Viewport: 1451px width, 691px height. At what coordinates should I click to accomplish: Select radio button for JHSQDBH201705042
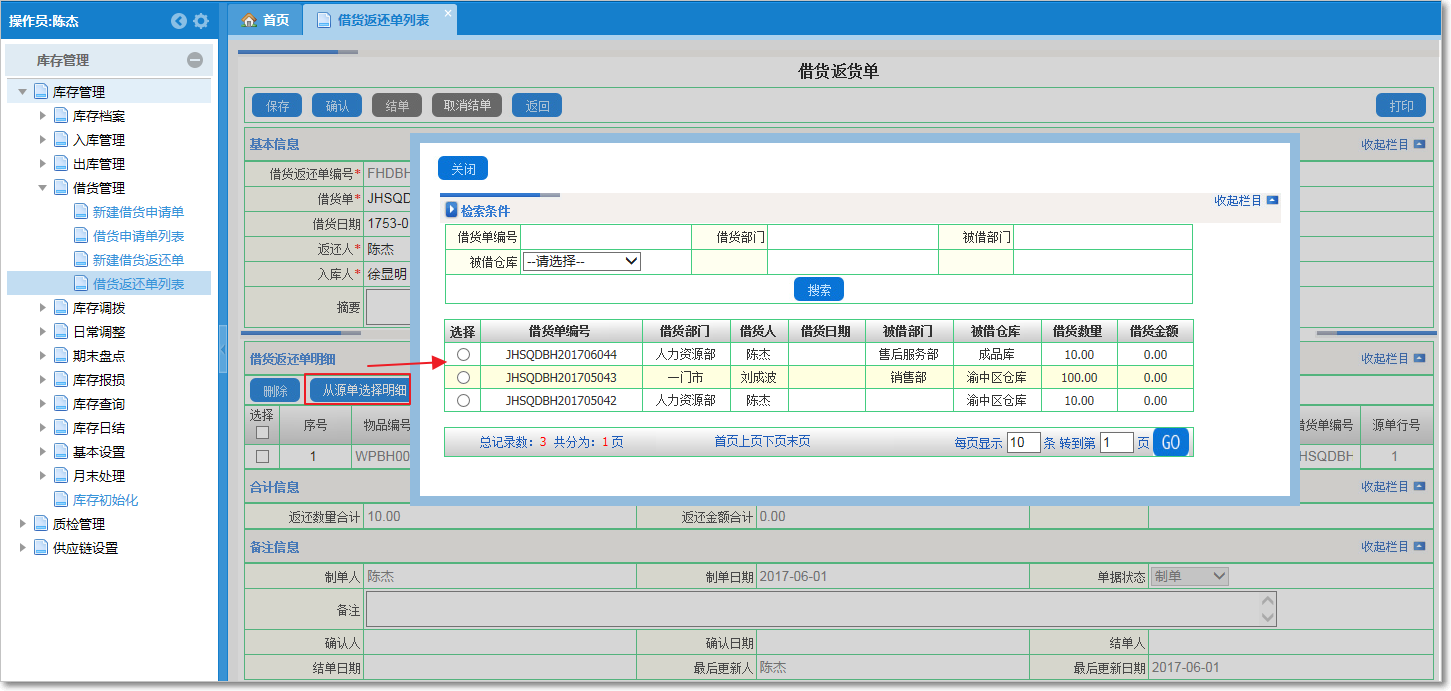[x=463, y=401]
